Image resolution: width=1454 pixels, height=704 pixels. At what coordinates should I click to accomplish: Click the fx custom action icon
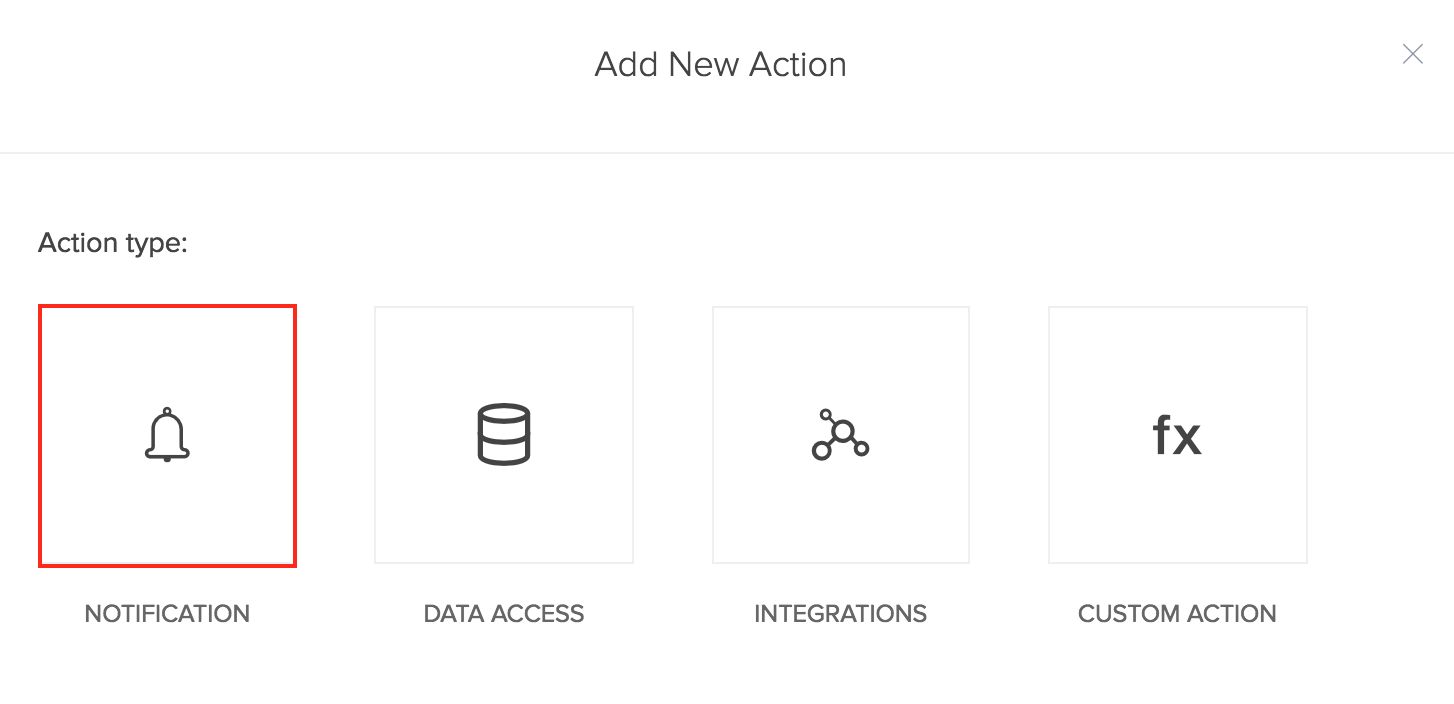[x=1177, y=436]
